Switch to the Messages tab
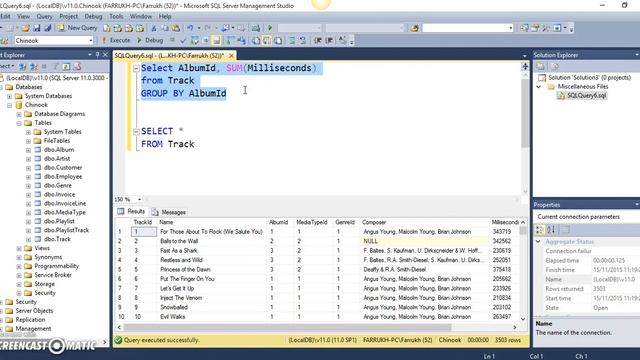This screenshot has width=640, height=360. (x=169, y=212)
